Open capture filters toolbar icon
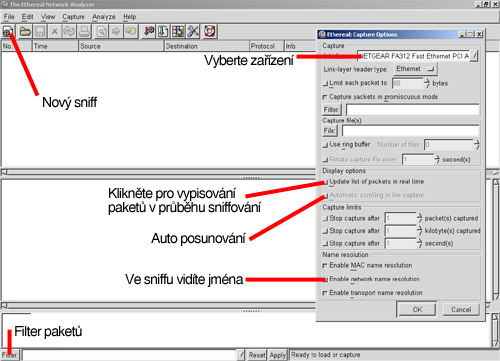This screenshot has height=361, width=500. (148, 31)
